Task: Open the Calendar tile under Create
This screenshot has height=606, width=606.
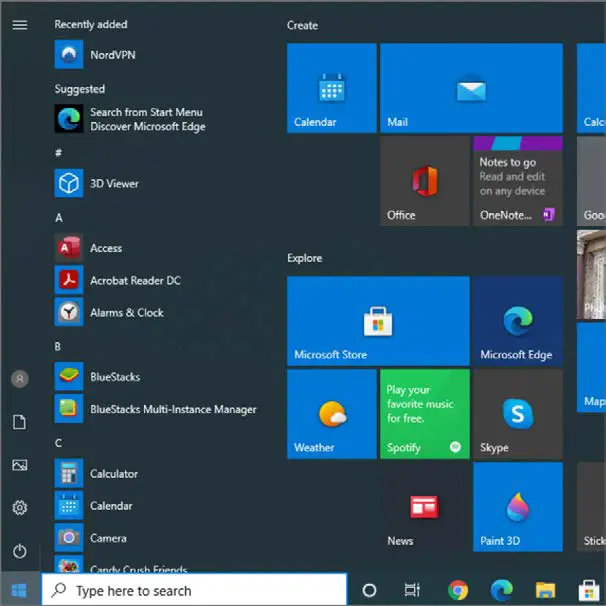Action: [332, 88]
